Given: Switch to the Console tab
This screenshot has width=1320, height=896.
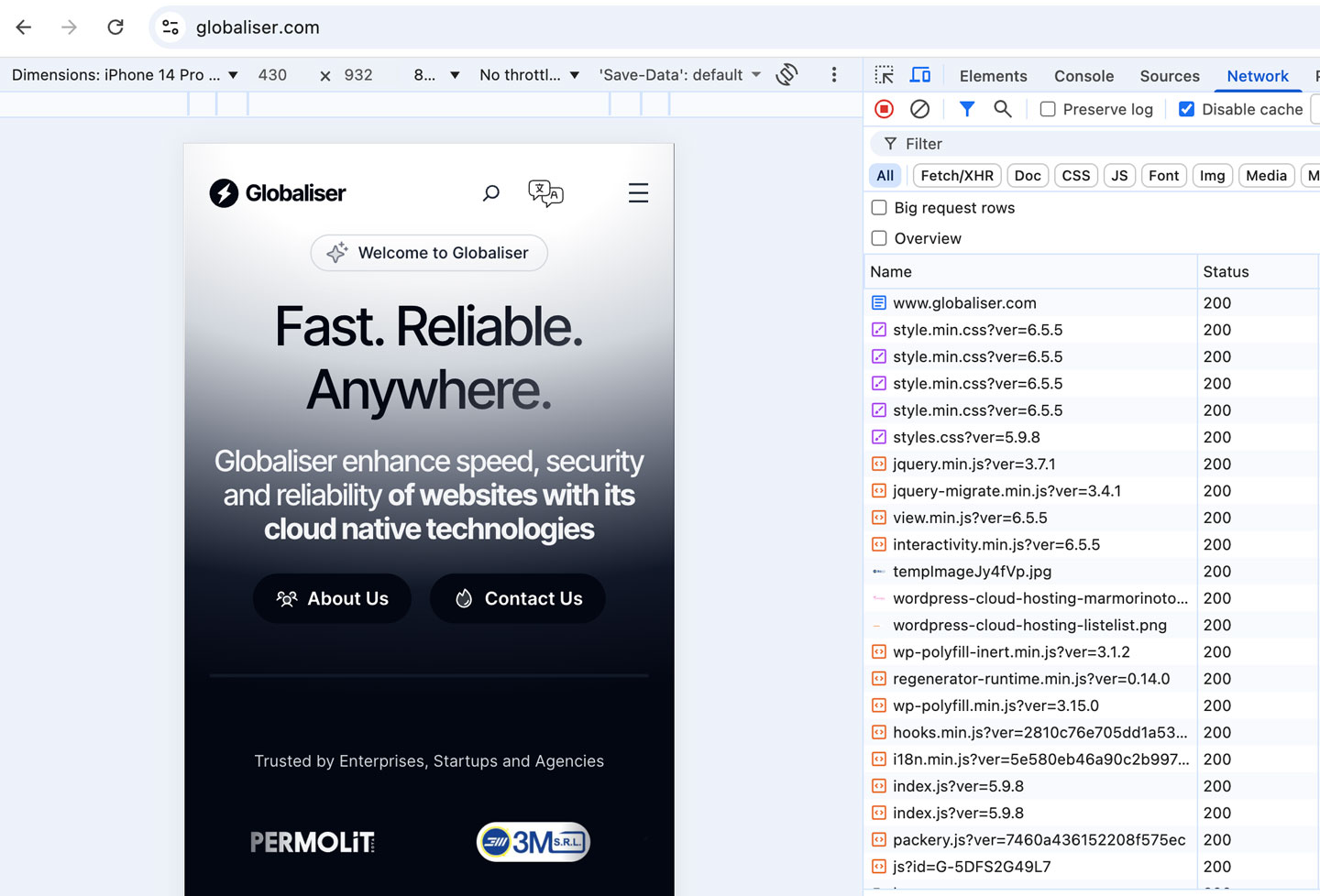Looking at the screenshot, I should (x=1083, y=76).
